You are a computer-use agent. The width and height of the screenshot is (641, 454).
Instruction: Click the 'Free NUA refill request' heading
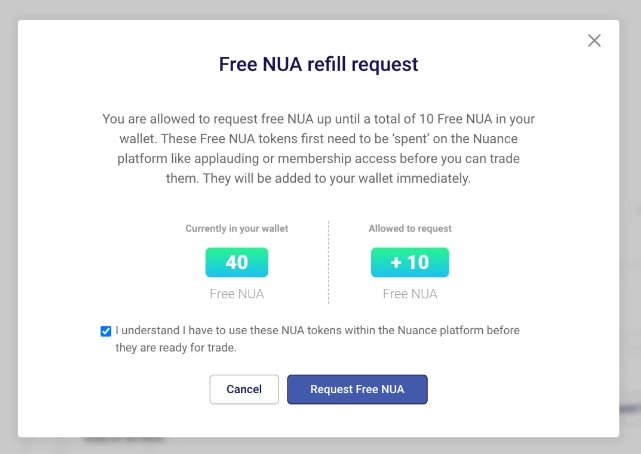click(x=318, y=64)
